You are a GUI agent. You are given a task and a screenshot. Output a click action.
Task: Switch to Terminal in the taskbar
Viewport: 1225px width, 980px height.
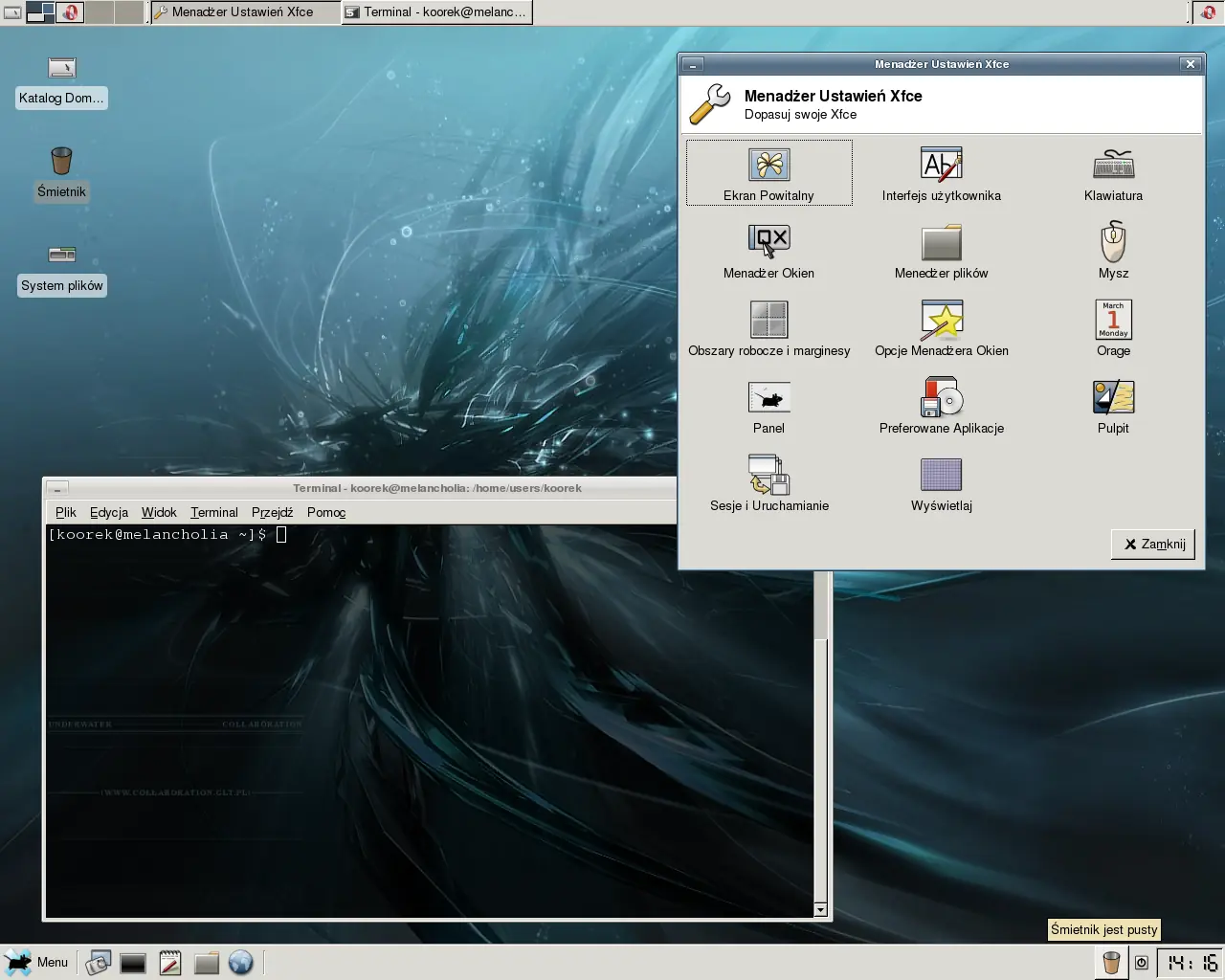(436, 12)
